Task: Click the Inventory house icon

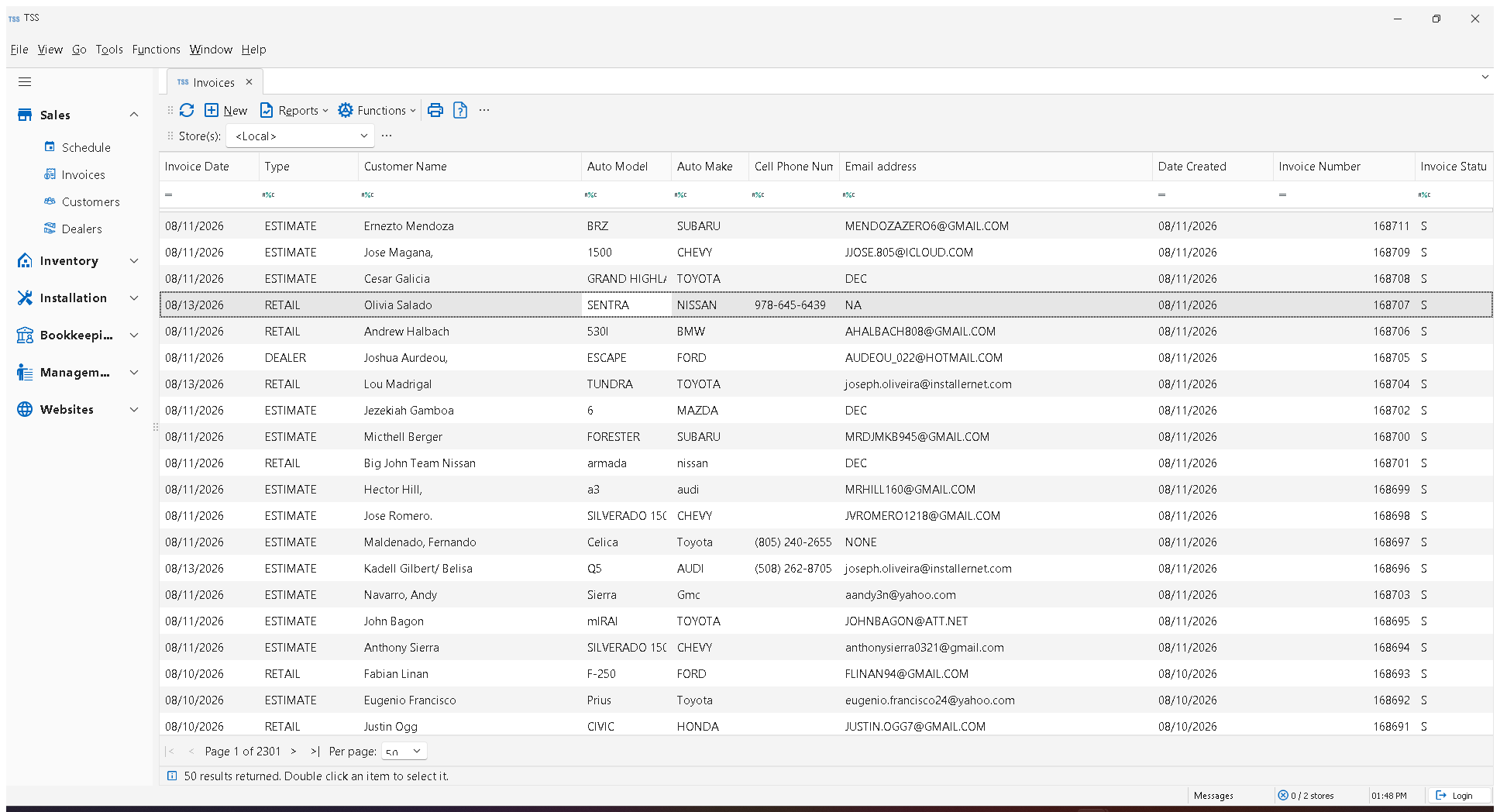Action: (25, 260)
